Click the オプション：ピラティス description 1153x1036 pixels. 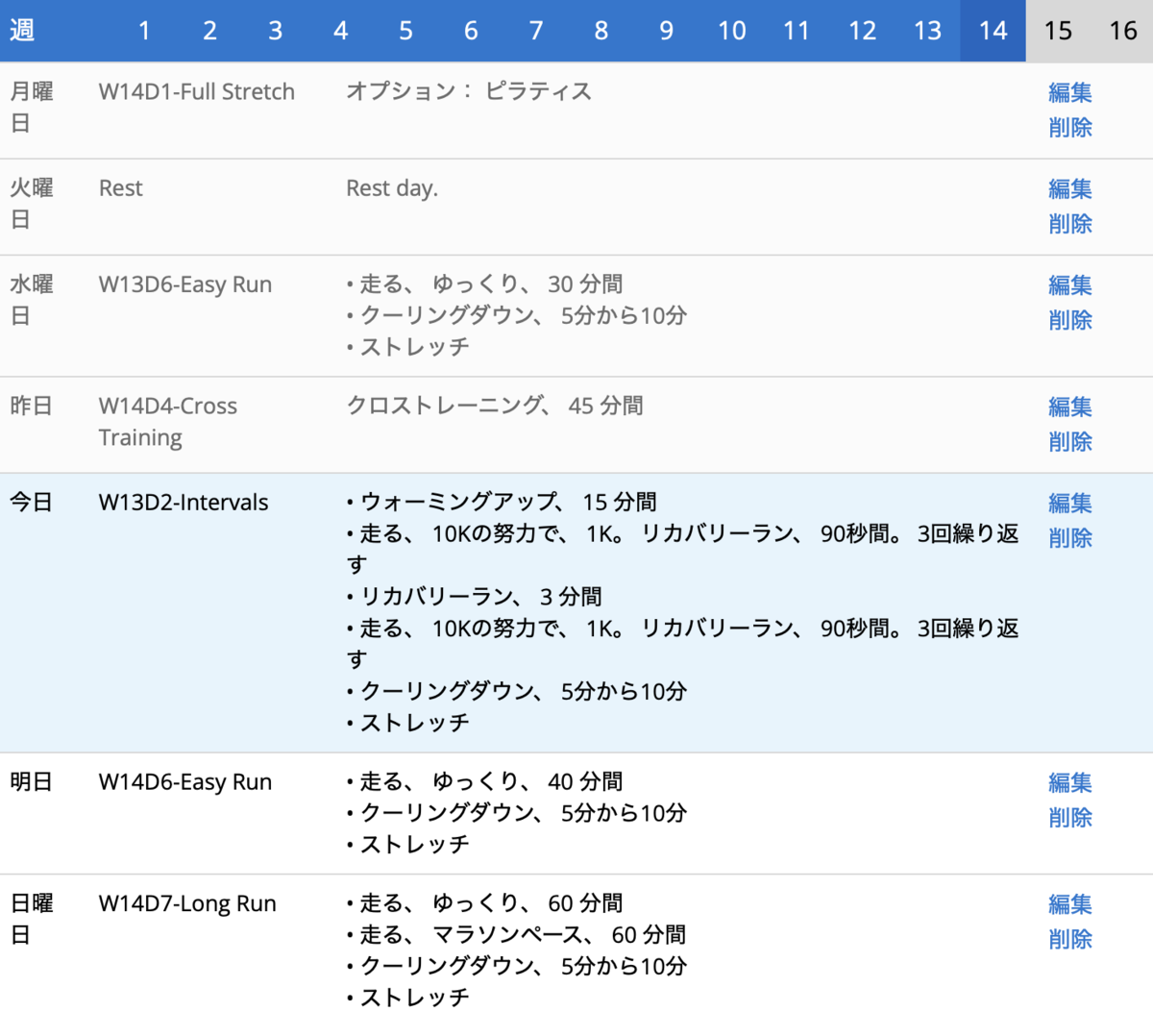(469, 91)
